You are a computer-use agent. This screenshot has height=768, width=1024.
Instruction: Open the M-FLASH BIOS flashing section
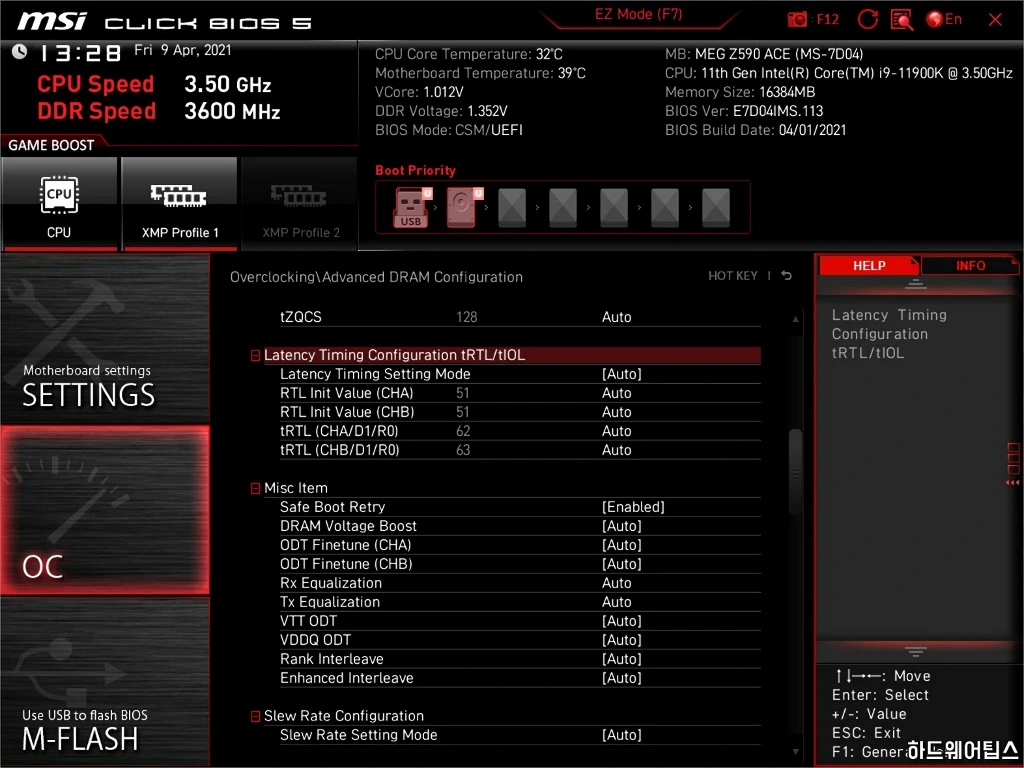105,682
